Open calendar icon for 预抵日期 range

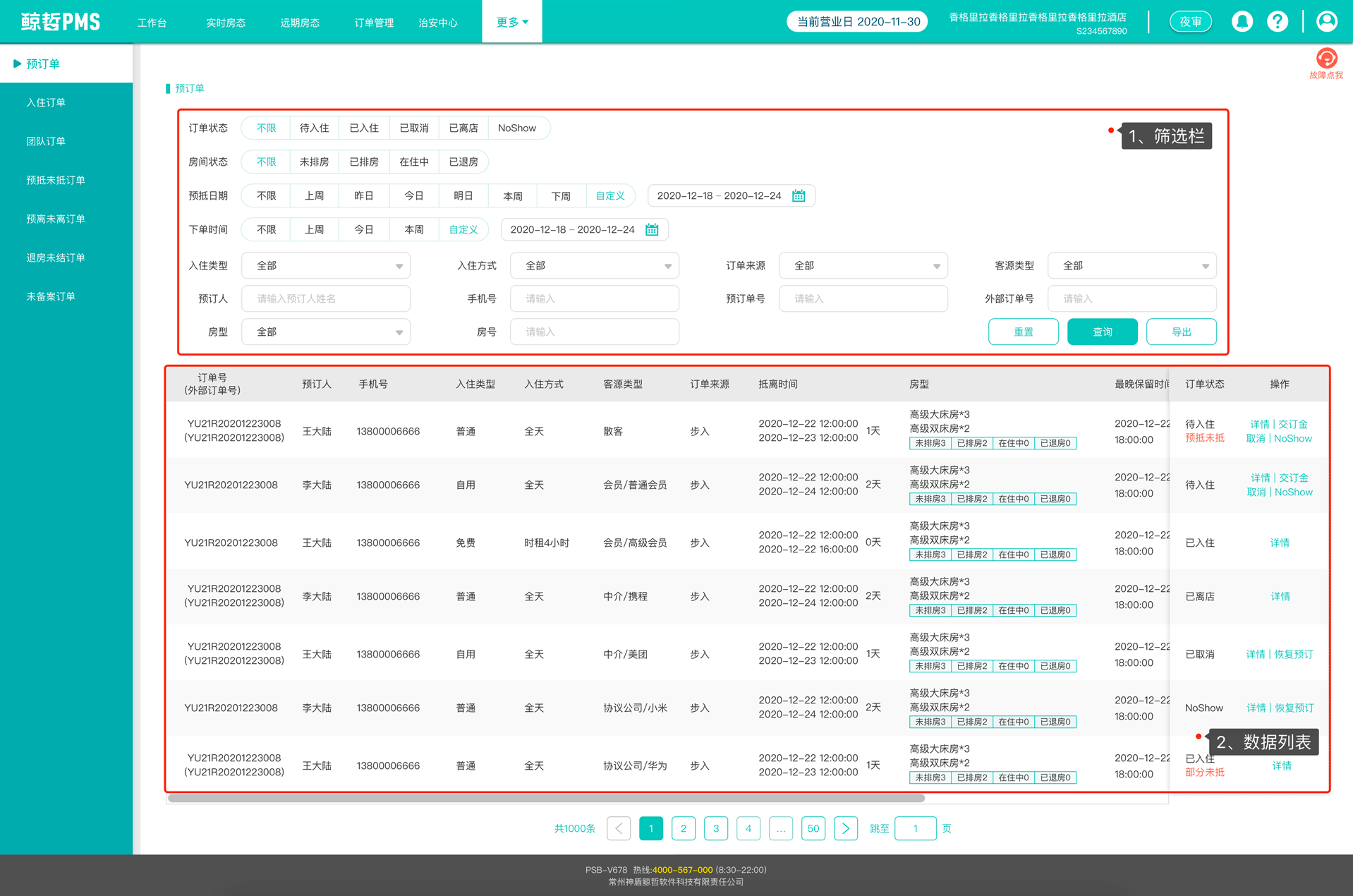799,195
